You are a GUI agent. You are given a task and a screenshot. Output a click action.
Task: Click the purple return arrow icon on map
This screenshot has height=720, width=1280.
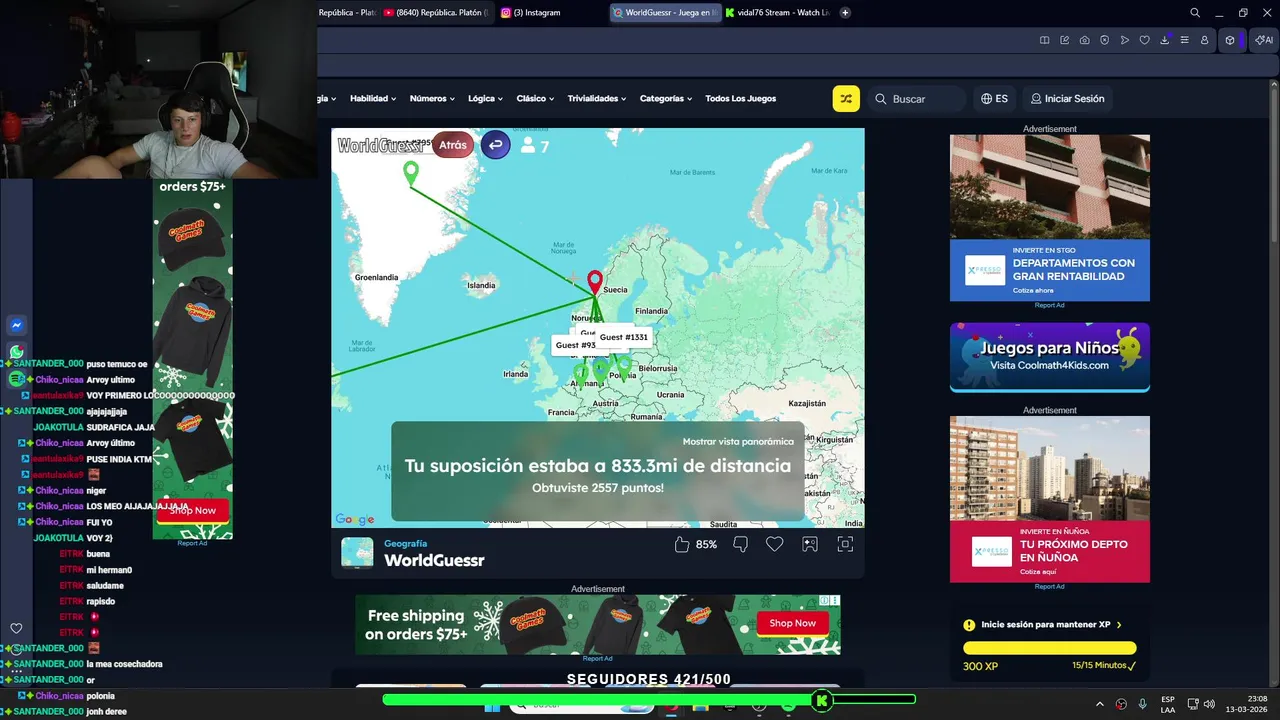click(x=495, y=145)
